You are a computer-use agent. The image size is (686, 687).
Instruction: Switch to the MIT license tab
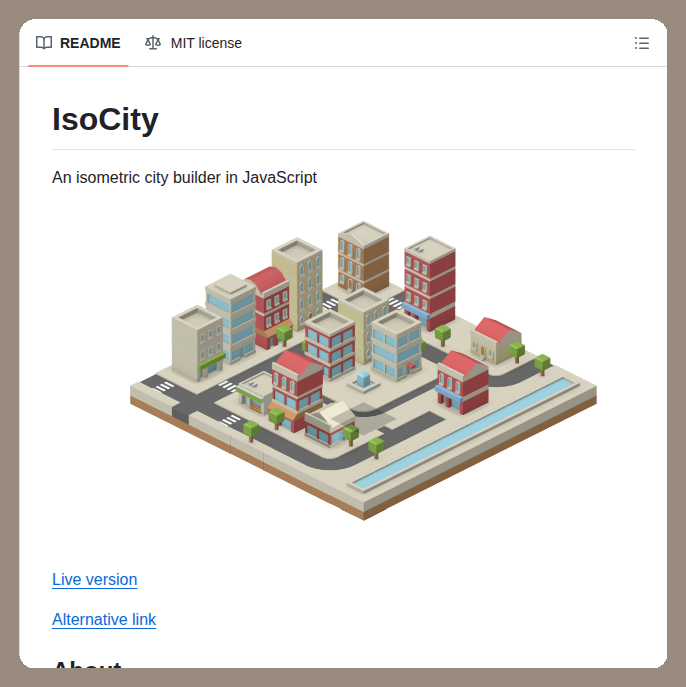[193, 43]
